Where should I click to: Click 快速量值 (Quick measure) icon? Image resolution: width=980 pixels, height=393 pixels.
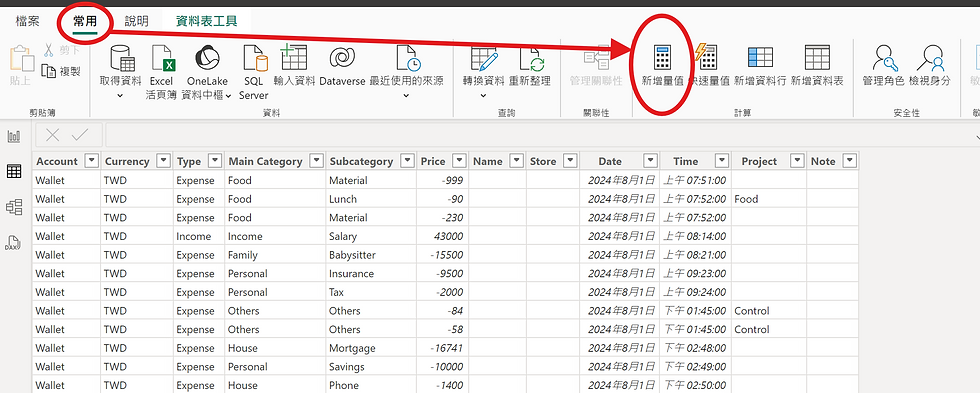706,57
